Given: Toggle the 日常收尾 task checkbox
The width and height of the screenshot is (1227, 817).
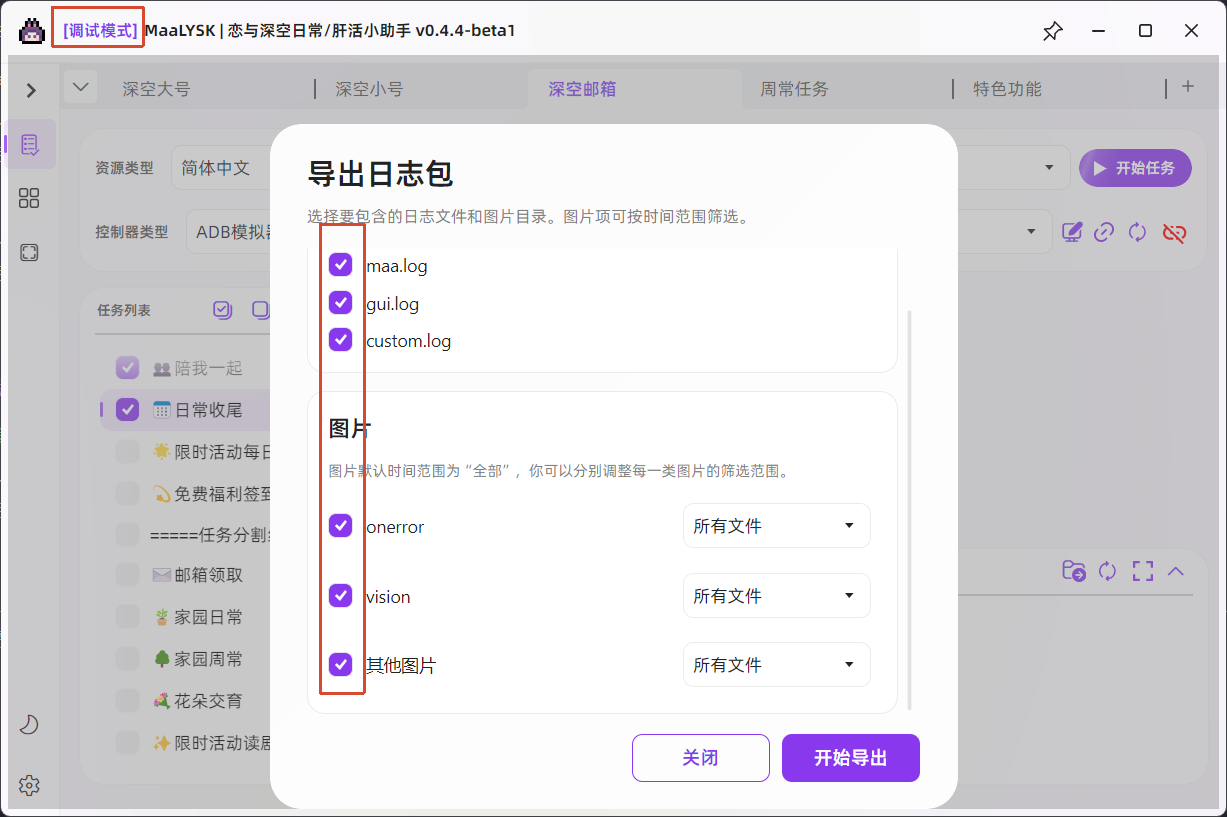Looking at the screenshot, I should (127, 409).
